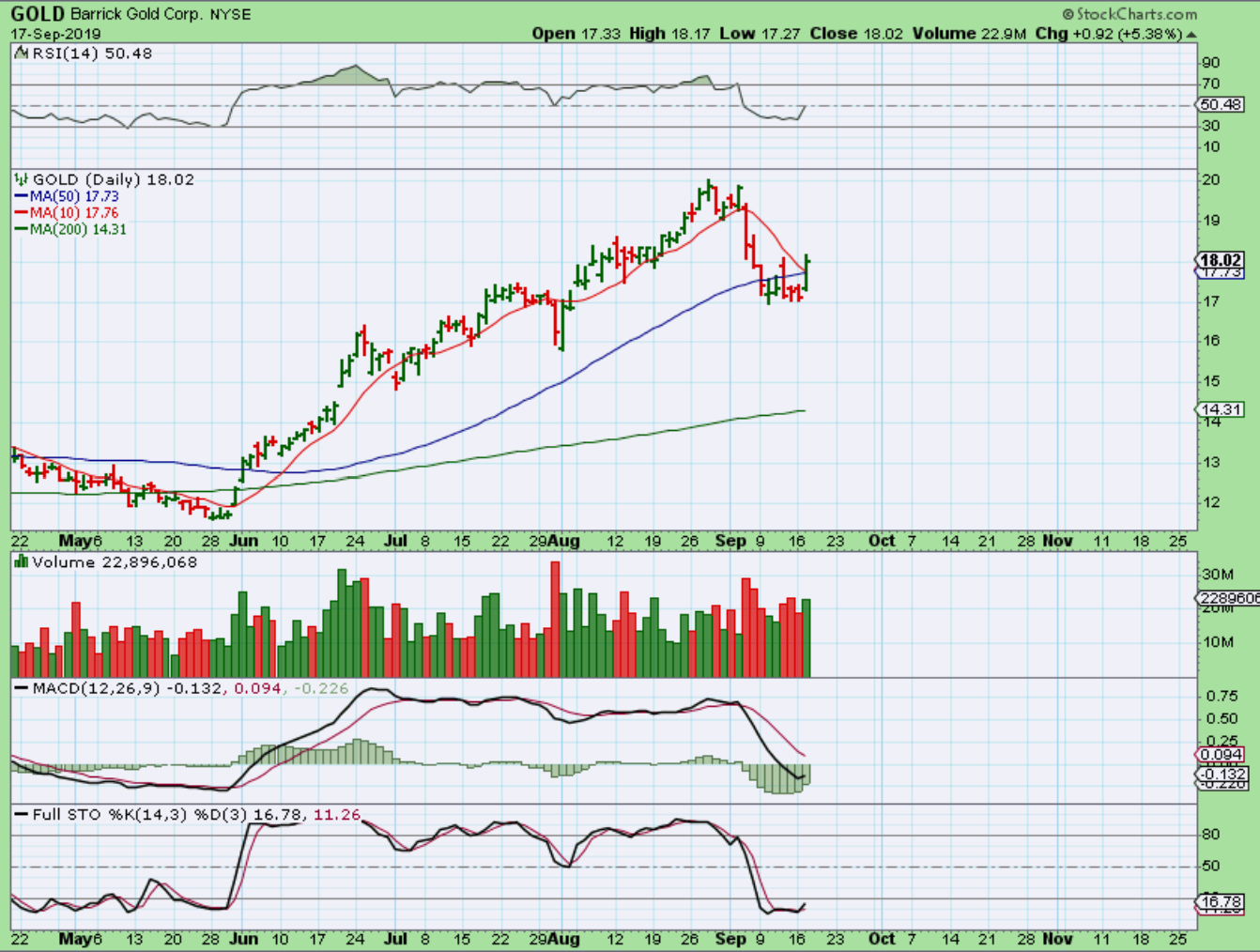Click the 14.31 MA(200) tag on the right axis

point(1221,409)
